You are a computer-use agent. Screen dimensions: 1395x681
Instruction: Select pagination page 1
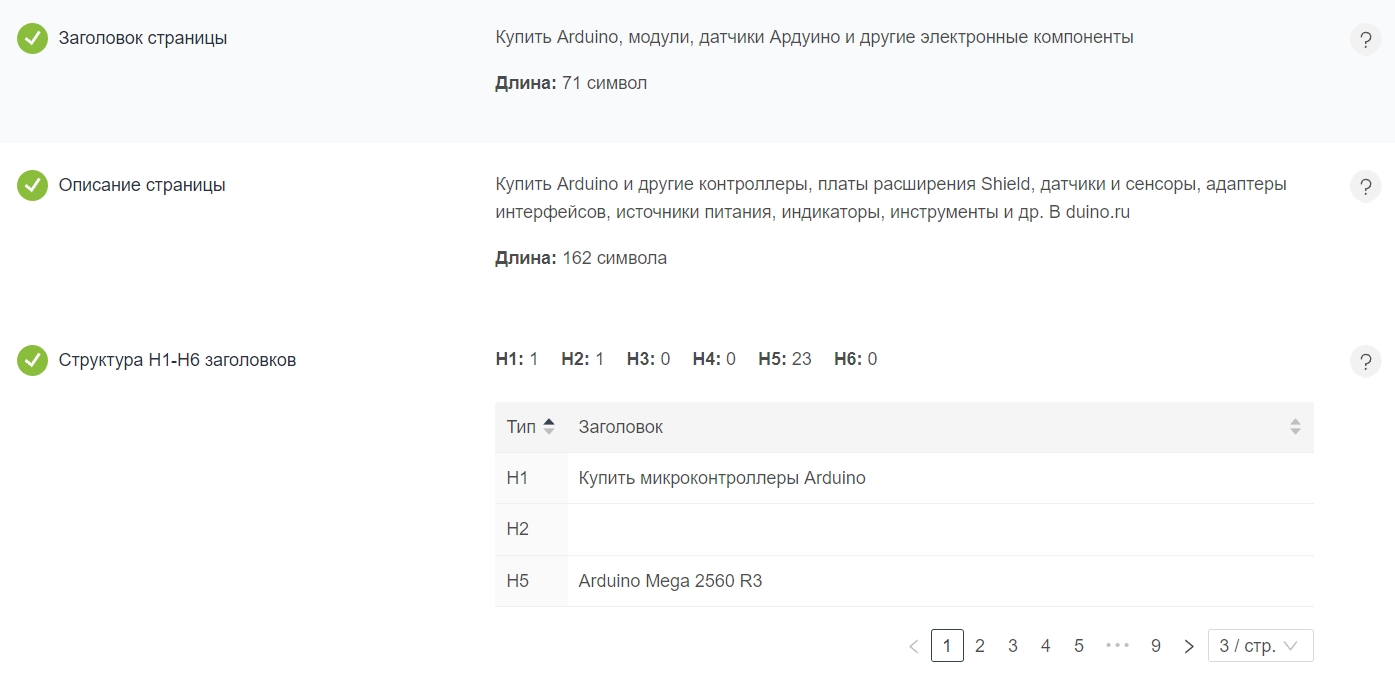(947, 646)
